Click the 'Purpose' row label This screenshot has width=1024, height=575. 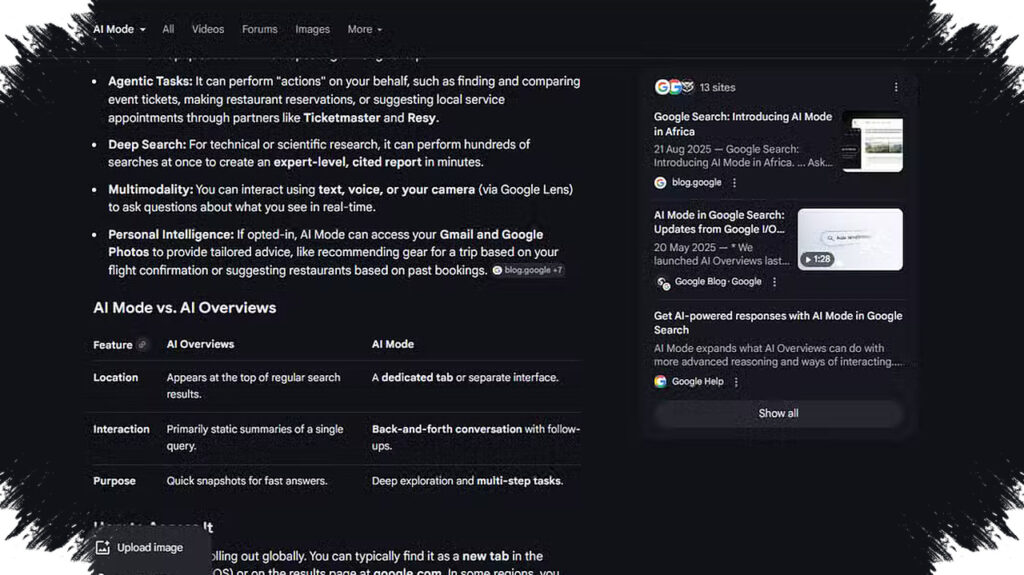point(114,481)
